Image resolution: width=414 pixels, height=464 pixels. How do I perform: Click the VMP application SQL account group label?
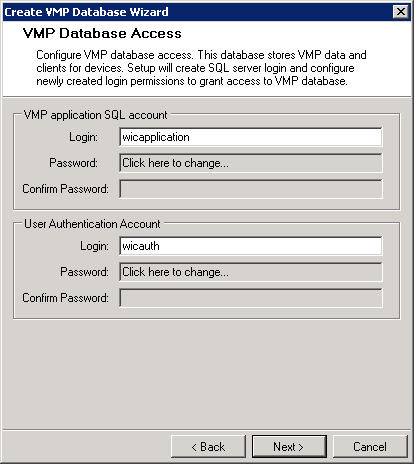click(x=96, y=115)
